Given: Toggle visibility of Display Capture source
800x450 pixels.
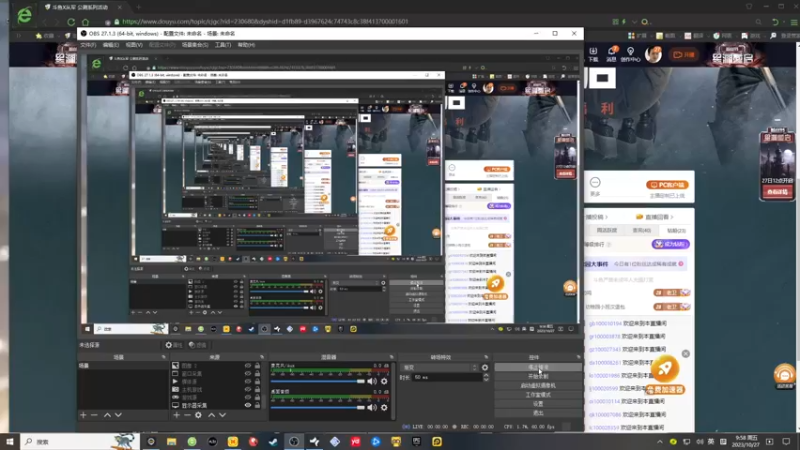Looking at the screenshot, I should [x=247, y=406].
